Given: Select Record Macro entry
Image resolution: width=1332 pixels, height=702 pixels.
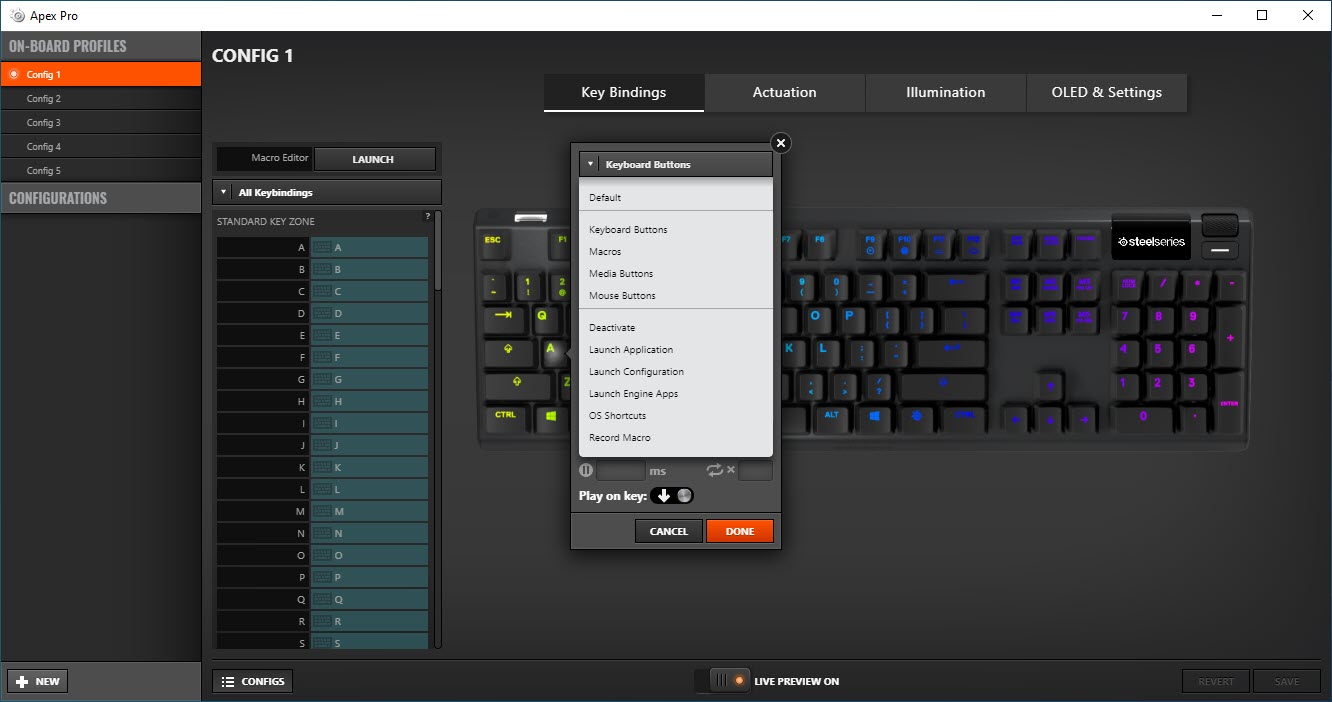Looking at the screenshot, I should (619, 438).
